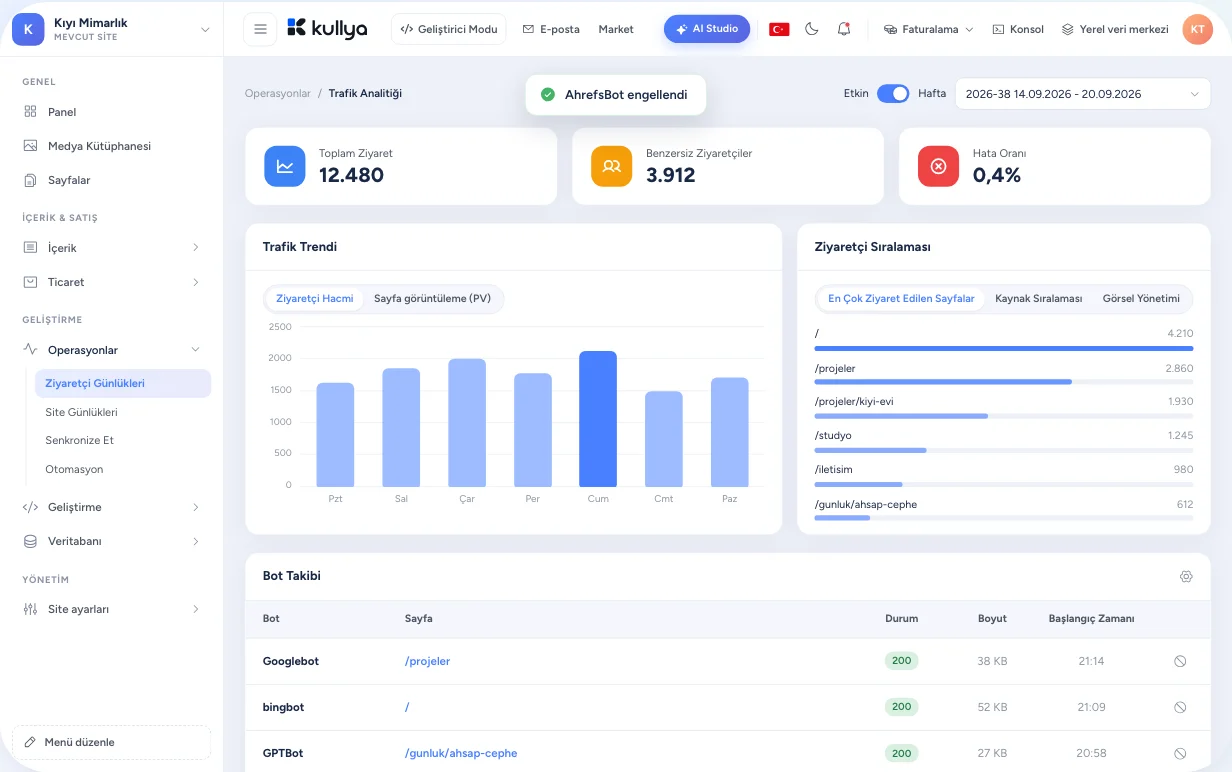
Task: Click the Medya Kütüphanesi image icon
Action: pyautogui.click(x=30, y=146)
